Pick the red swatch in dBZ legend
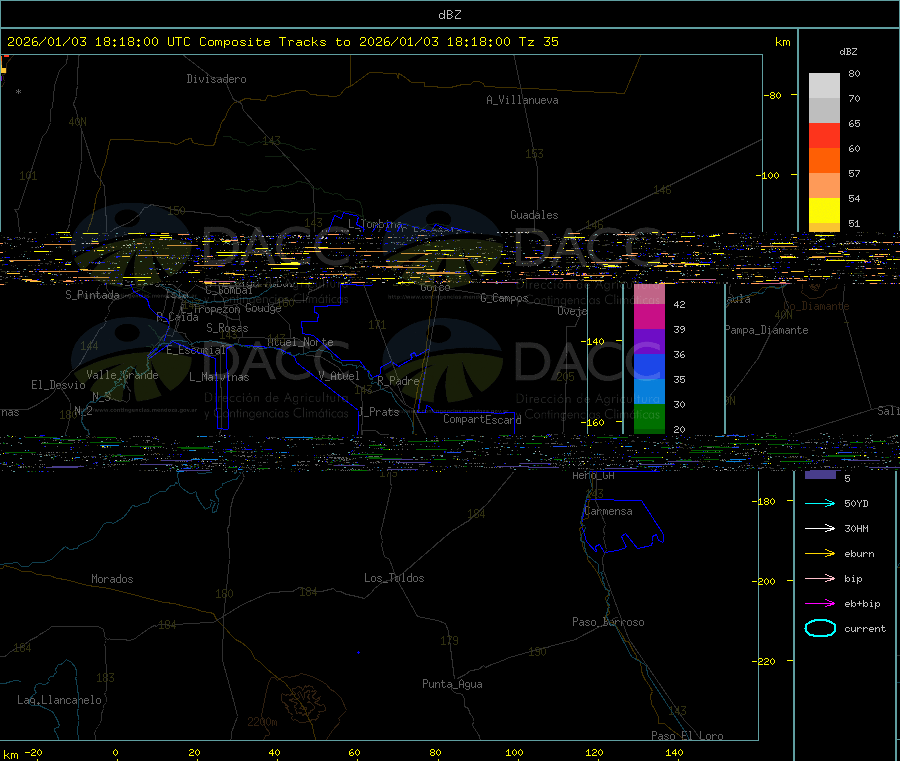The height and width of the screenshot is (761, 900). tap(824, 135)
